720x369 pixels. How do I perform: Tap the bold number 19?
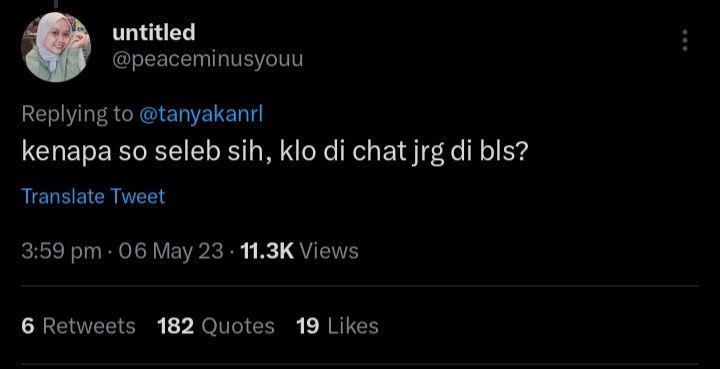(x=308, y=326)
